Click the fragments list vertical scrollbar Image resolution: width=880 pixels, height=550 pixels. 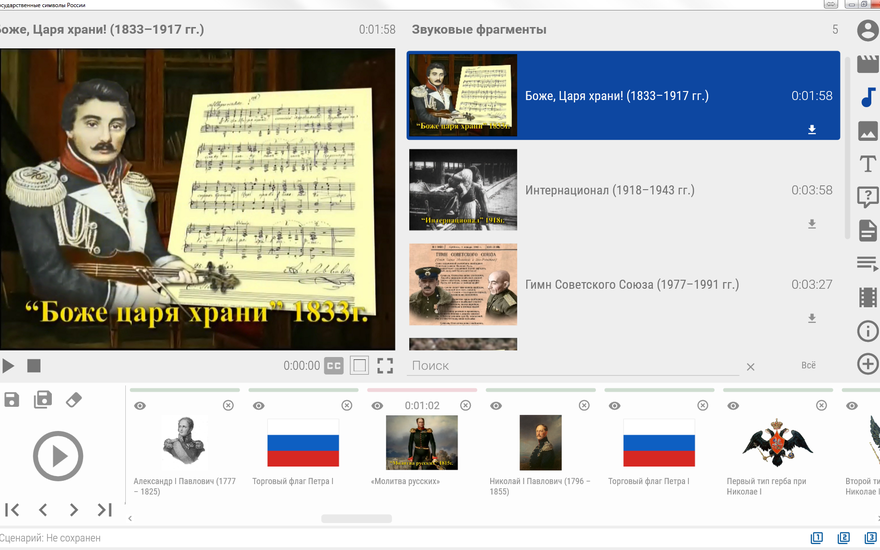click(x=847, y=147)
